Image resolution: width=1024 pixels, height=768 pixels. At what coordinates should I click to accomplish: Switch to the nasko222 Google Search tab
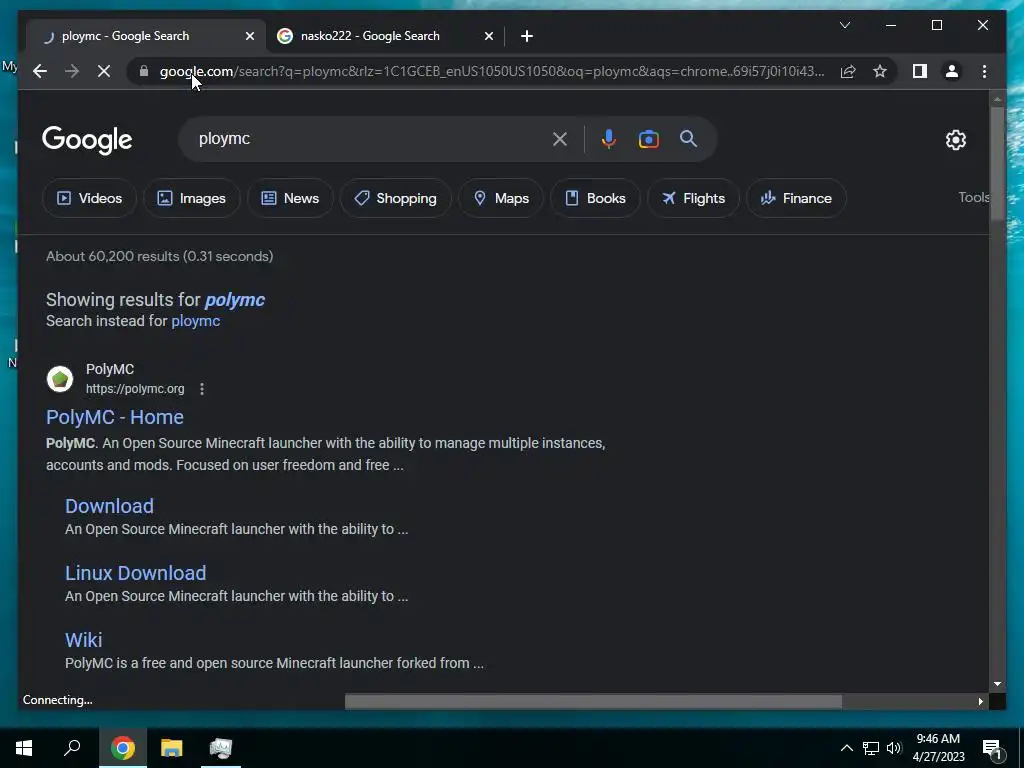[383, 36]
